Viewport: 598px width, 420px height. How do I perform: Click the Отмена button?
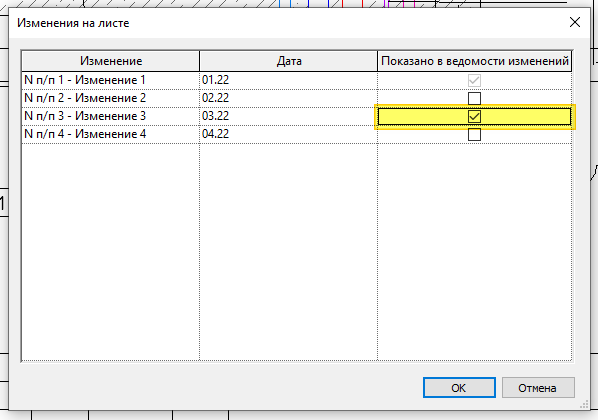(538, 388)
